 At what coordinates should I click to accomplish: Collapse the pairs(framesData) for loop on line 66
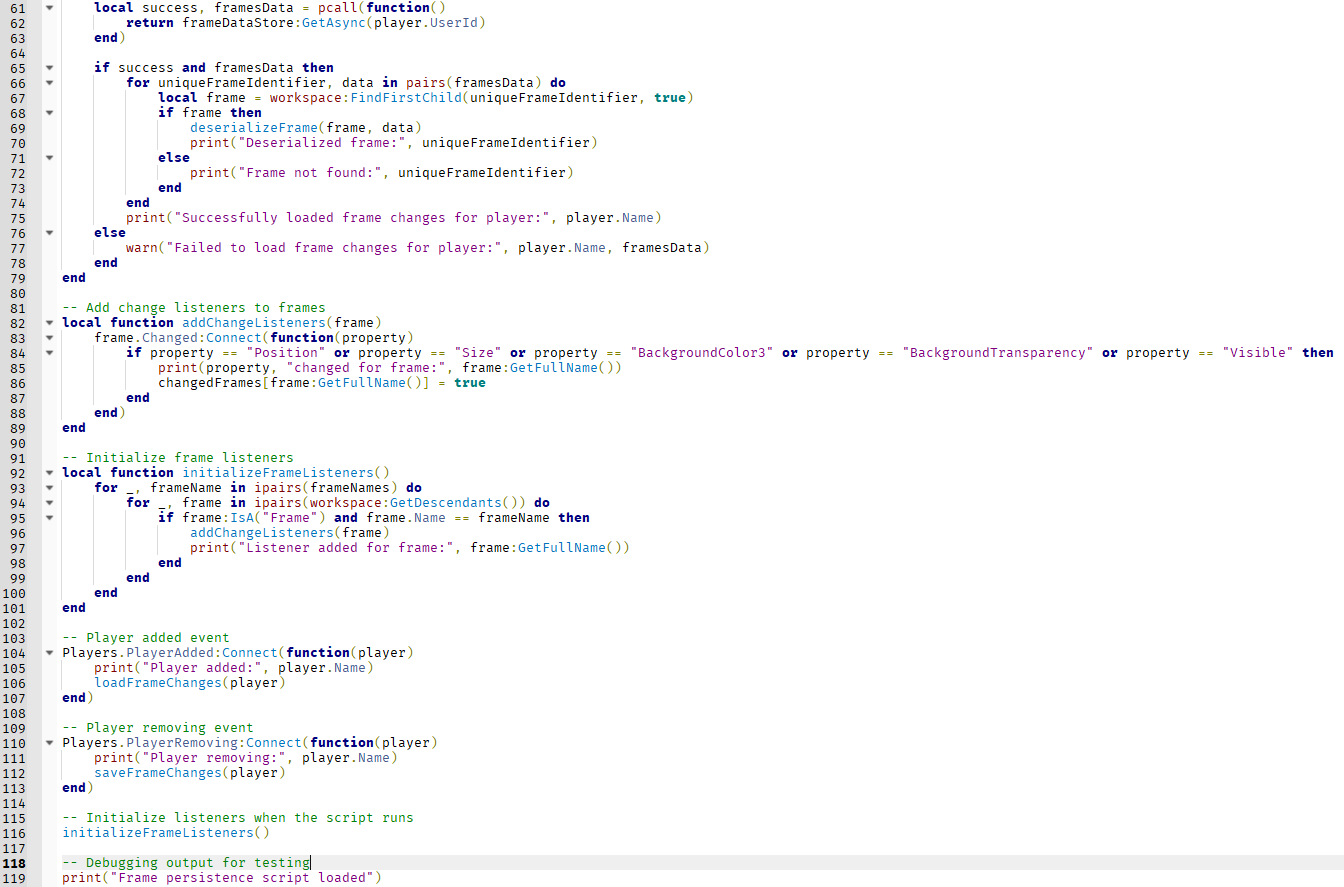click(49, 83)
